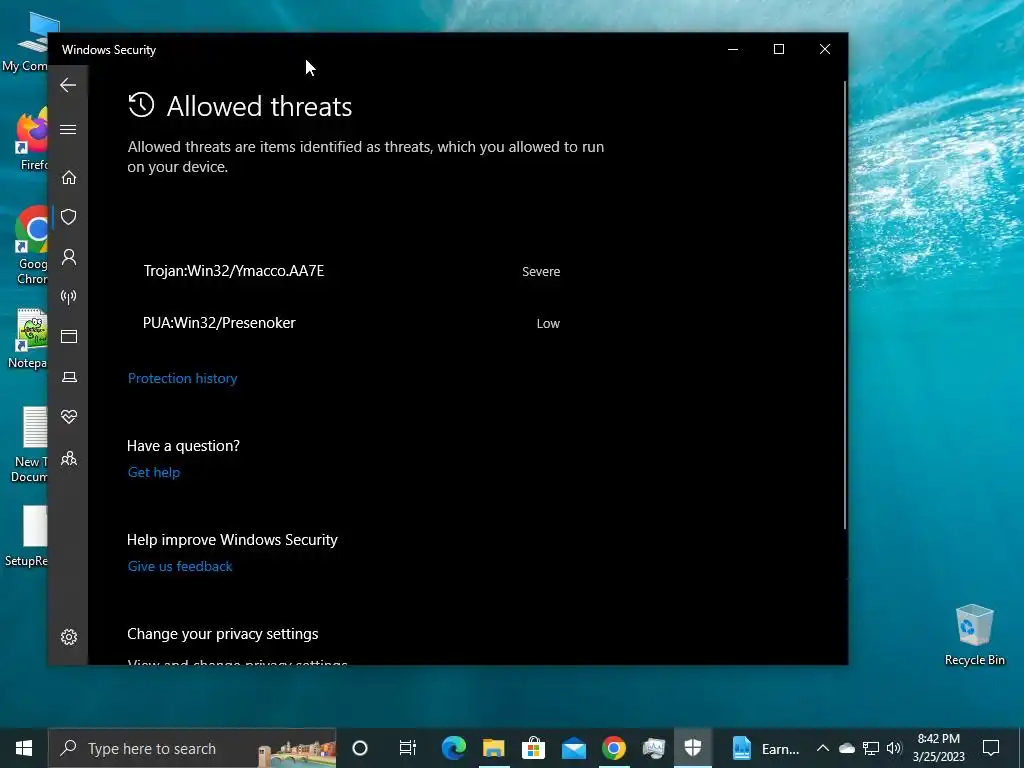Open Device security laptop icon
This screenshot has height=768, width=1024.
coord(69,377)
